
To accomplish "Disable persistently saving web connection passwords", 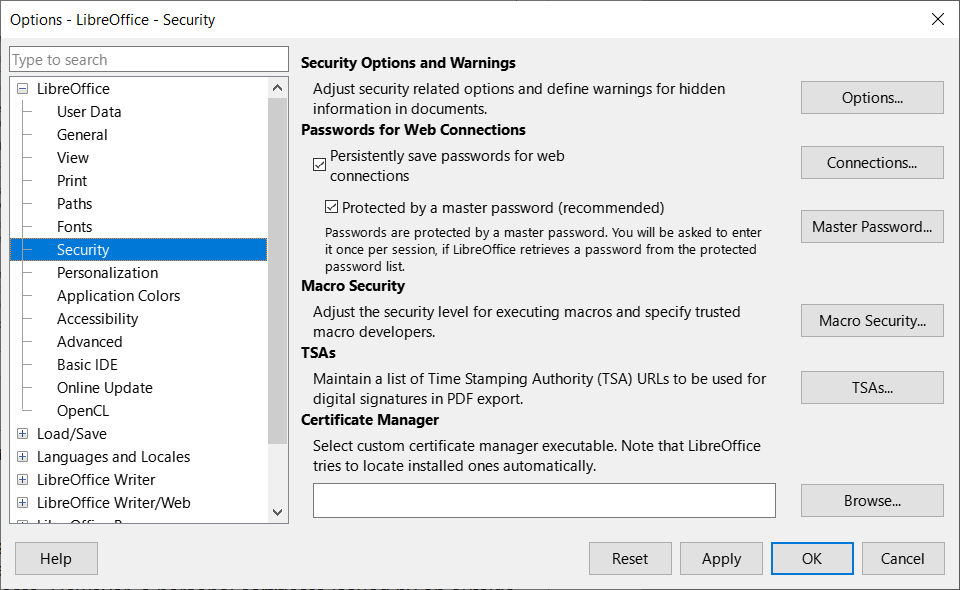I will pyautogui.click(x=319, y=163).
